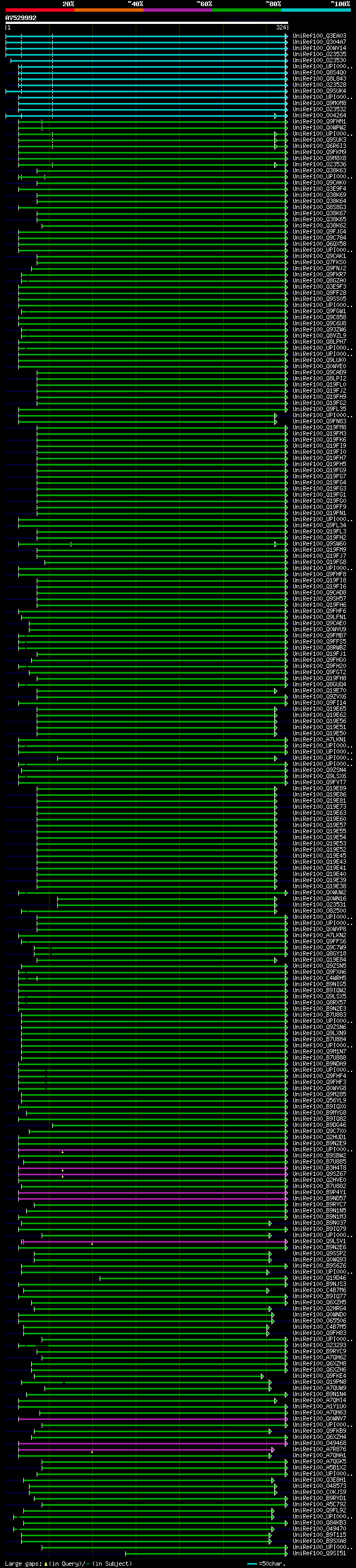Open hit UniRef100_Q9FFS5
The width and height of the screenshot is (356, 1568).
[x=319, y=641]
